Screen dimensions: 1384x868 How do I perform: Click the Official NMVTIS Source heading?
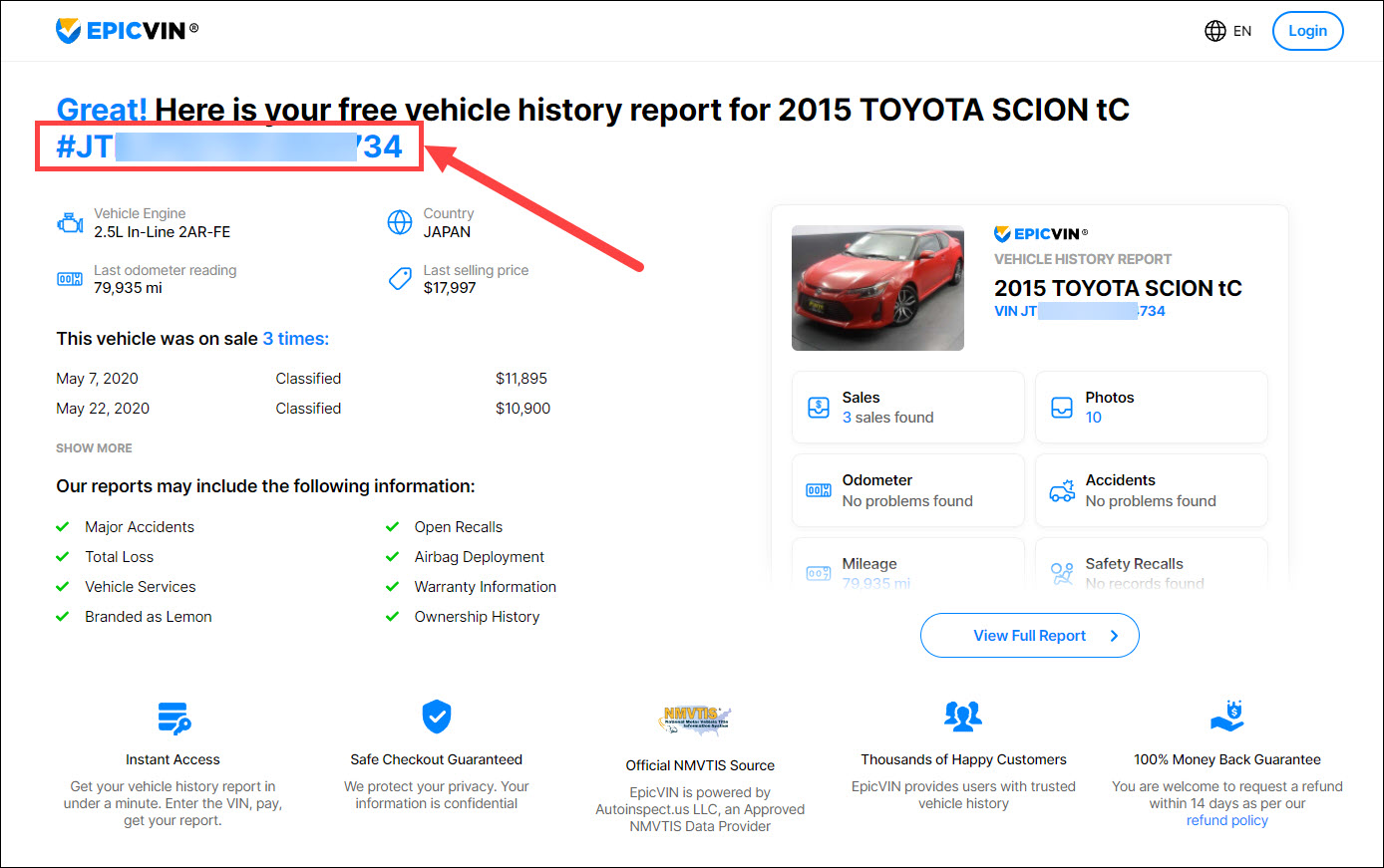pyautogui.click(x=700, y=765)
